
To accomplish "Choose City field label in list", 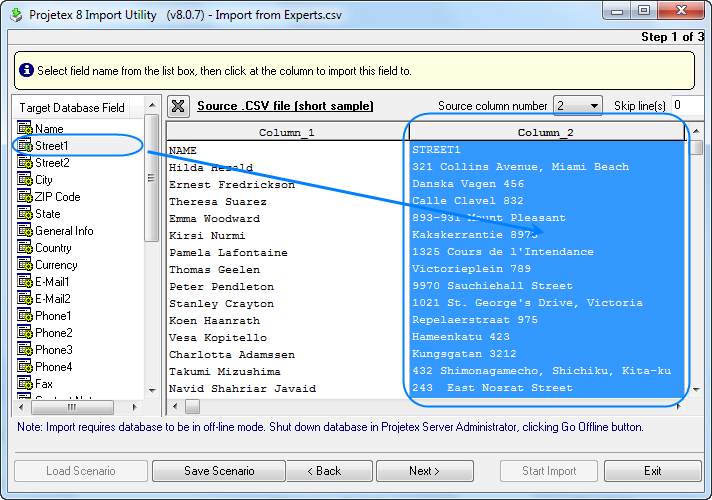I will [x=44, y=180].
